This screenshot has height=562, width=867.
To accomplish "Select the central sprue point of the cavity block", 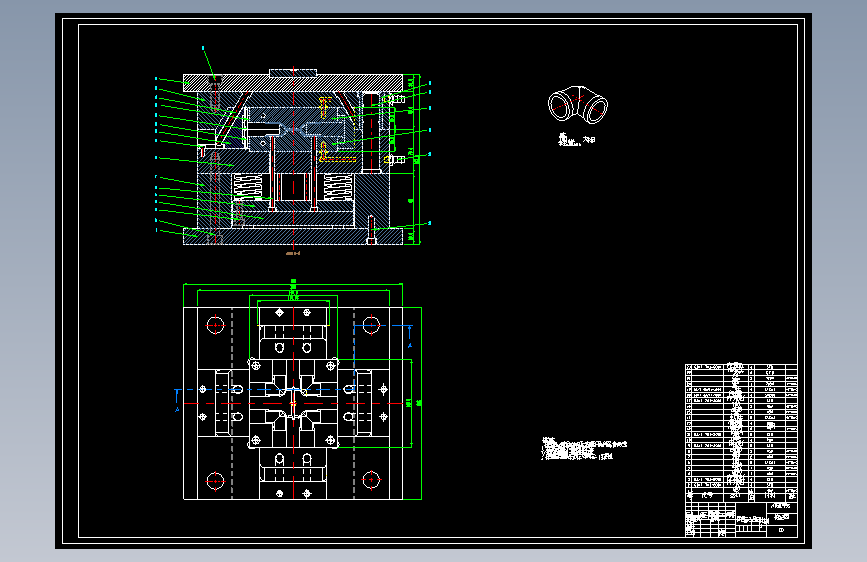I will (x=293, y=403).
